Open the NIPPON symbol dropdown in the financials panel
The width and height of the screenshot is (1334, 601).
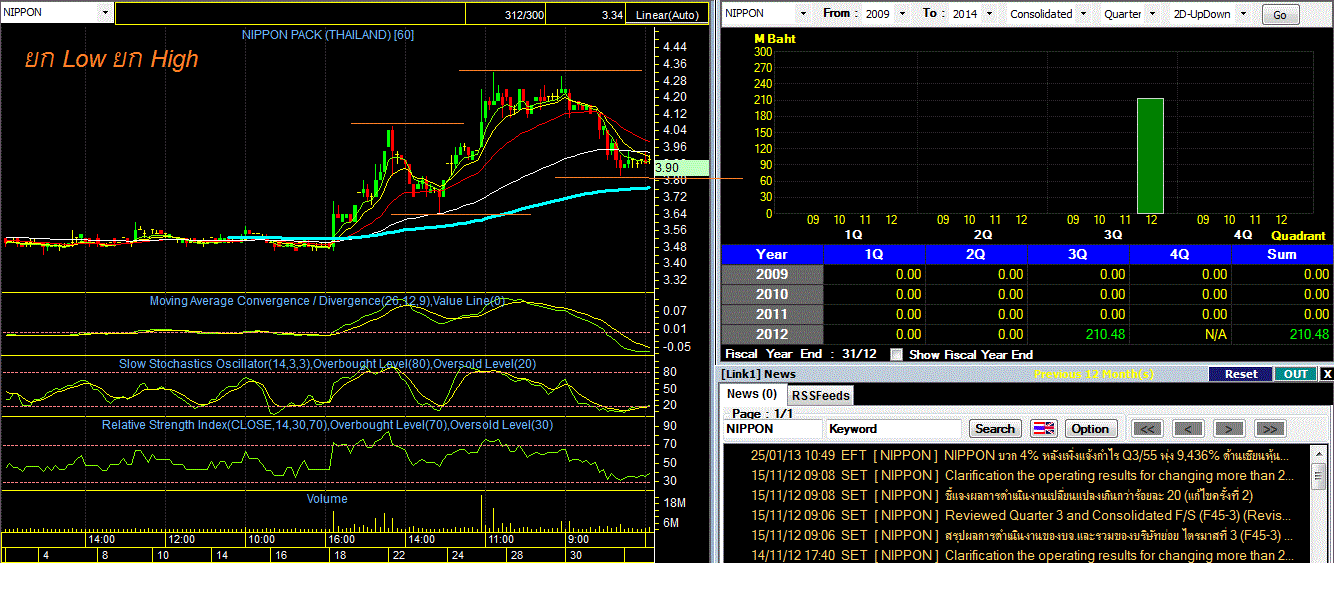802,14
